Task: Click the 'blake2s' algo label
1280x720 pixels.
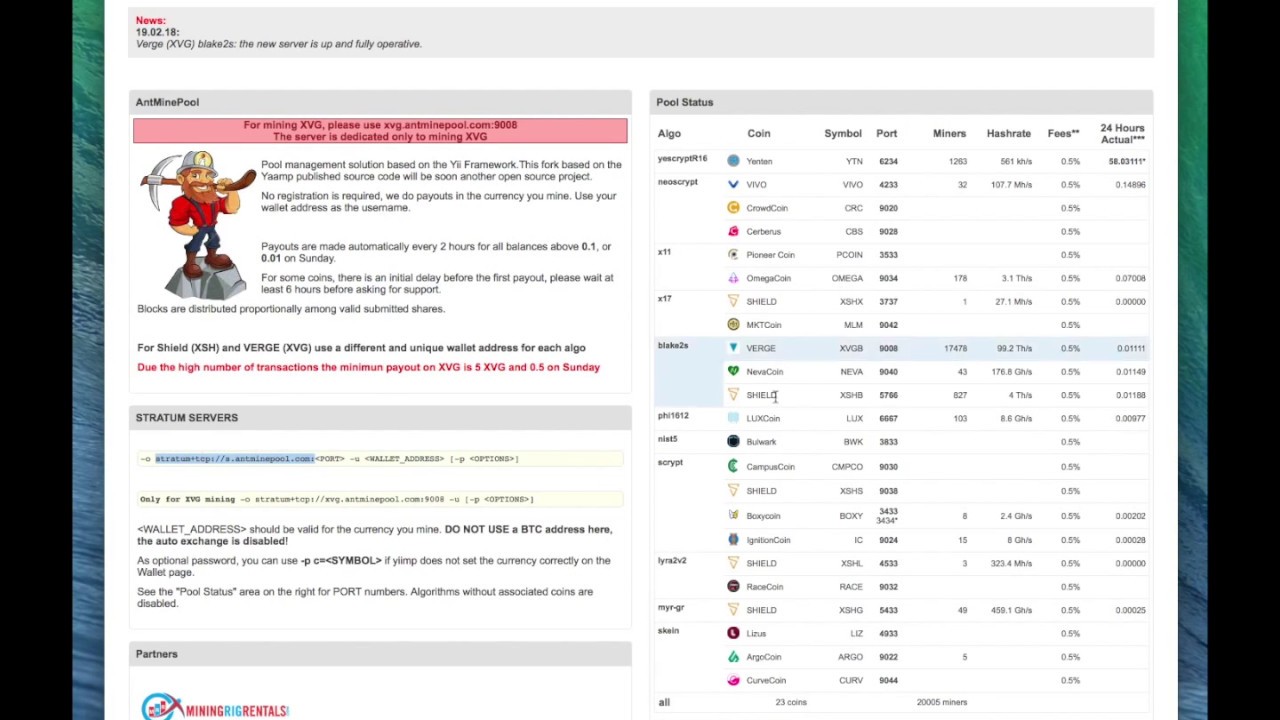Action: click(x=672, y=346)
